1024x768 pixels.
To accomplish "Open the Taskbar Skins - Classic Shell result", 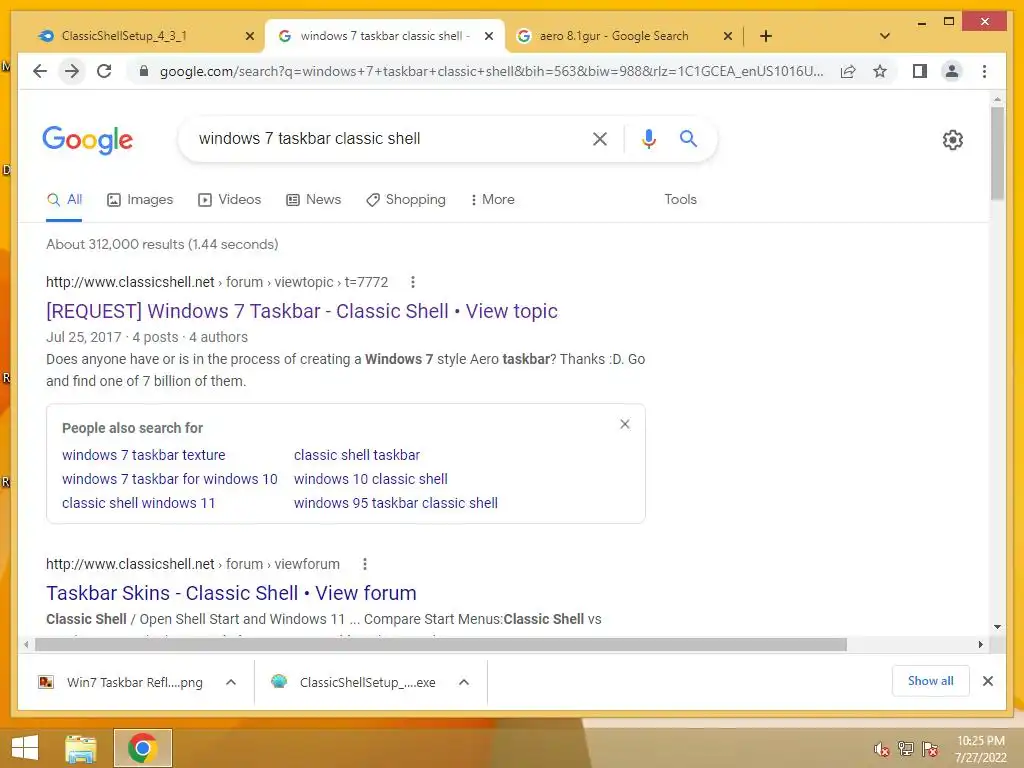I will [231, 593].
